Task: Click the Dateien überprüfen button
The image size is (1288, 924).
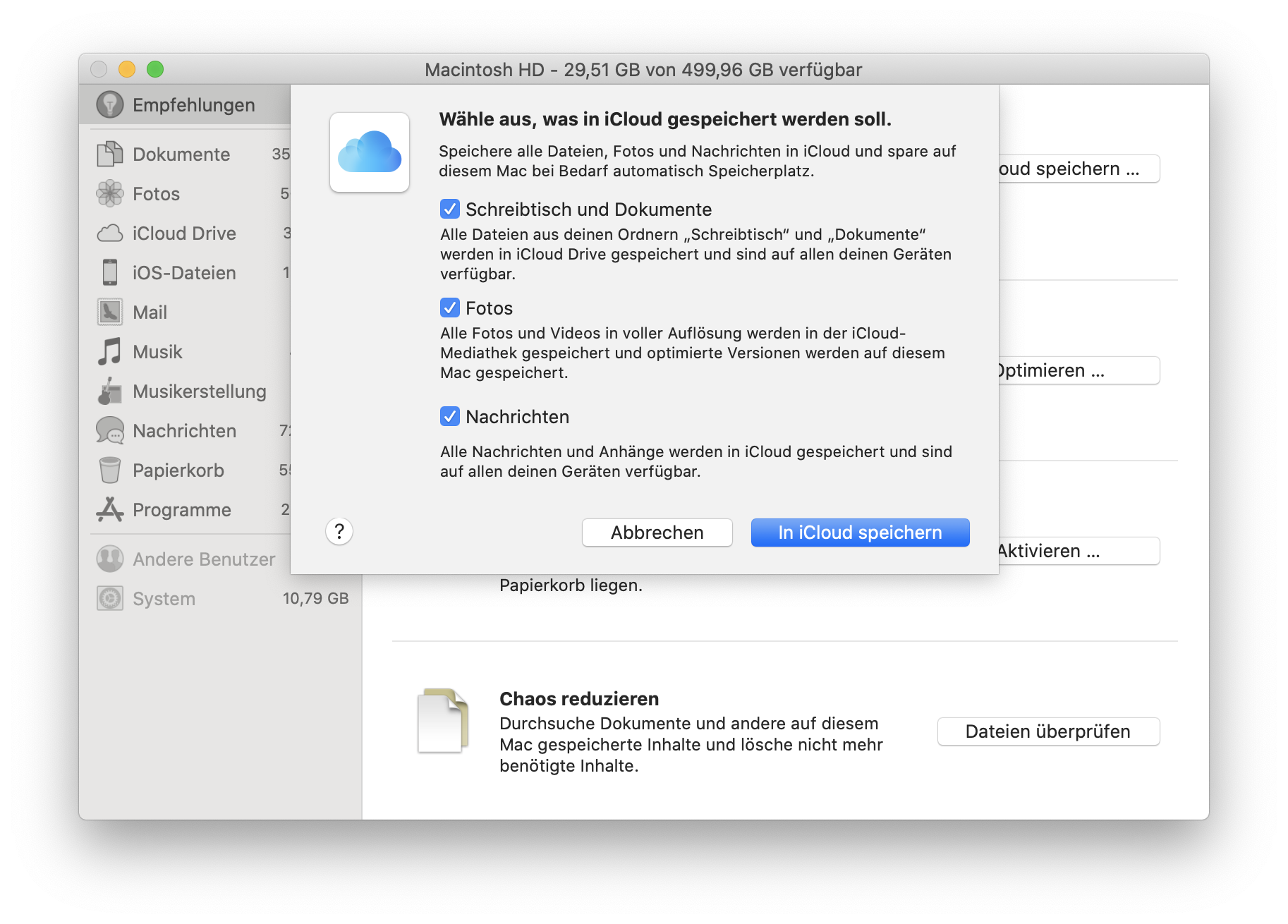Action: (1048, 731)
